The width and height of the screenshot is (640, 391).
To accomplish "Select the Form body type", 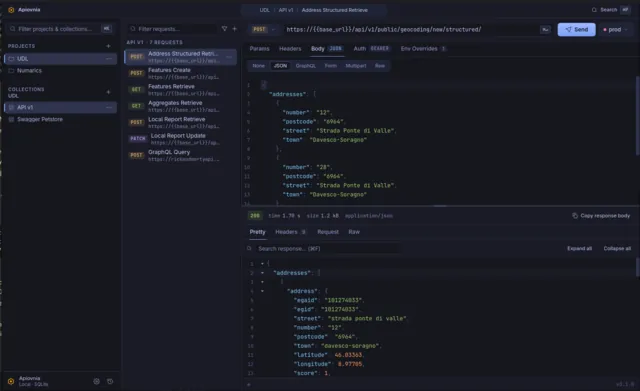I will (331, 66).
